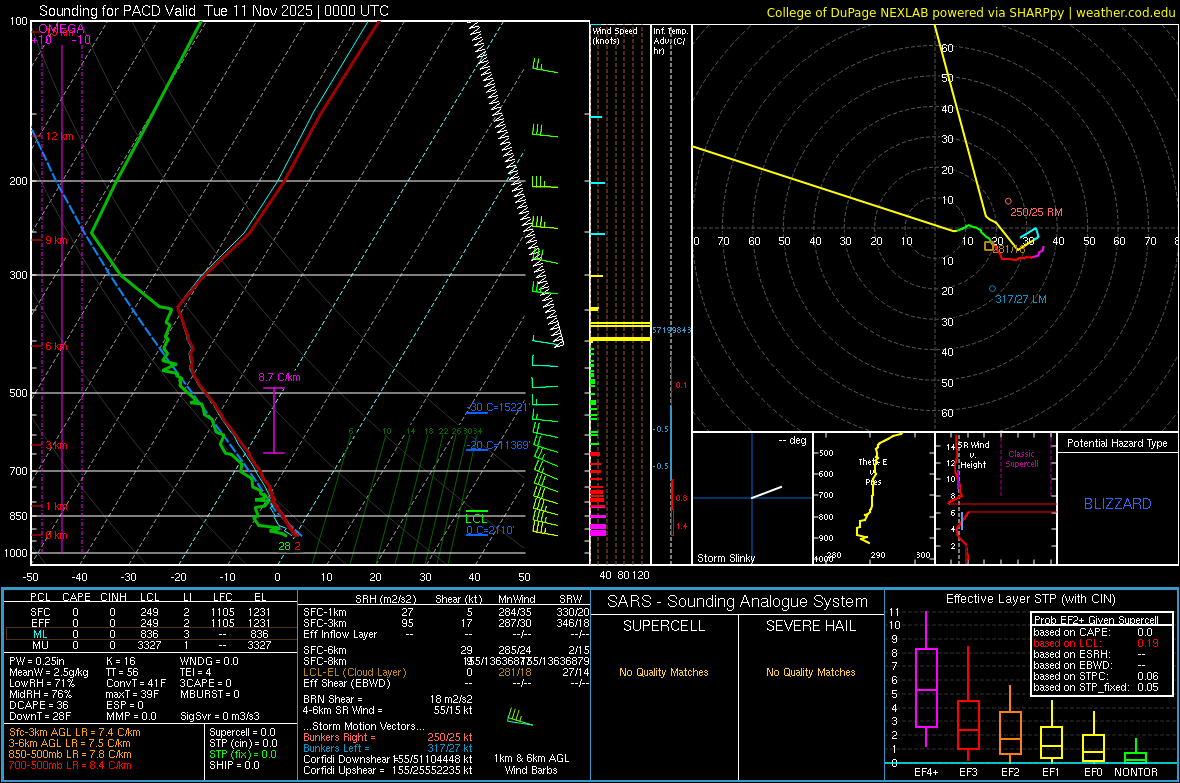
Task: Click the 'Eff Inflow Layer' row
Action: (x=446, y=634)
